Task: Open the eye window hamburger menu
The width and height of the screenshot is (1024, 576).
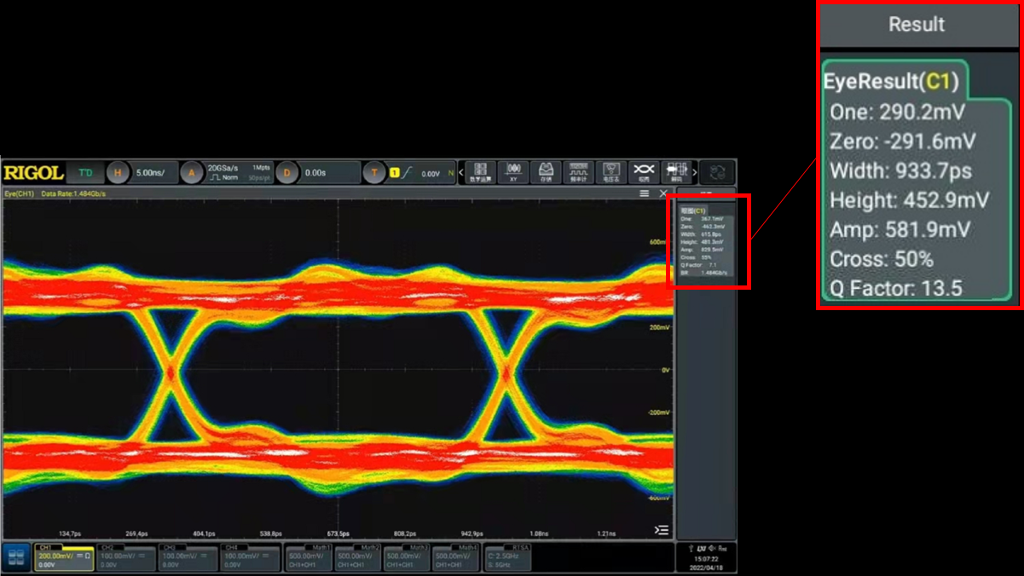Action: coord(644,193)
